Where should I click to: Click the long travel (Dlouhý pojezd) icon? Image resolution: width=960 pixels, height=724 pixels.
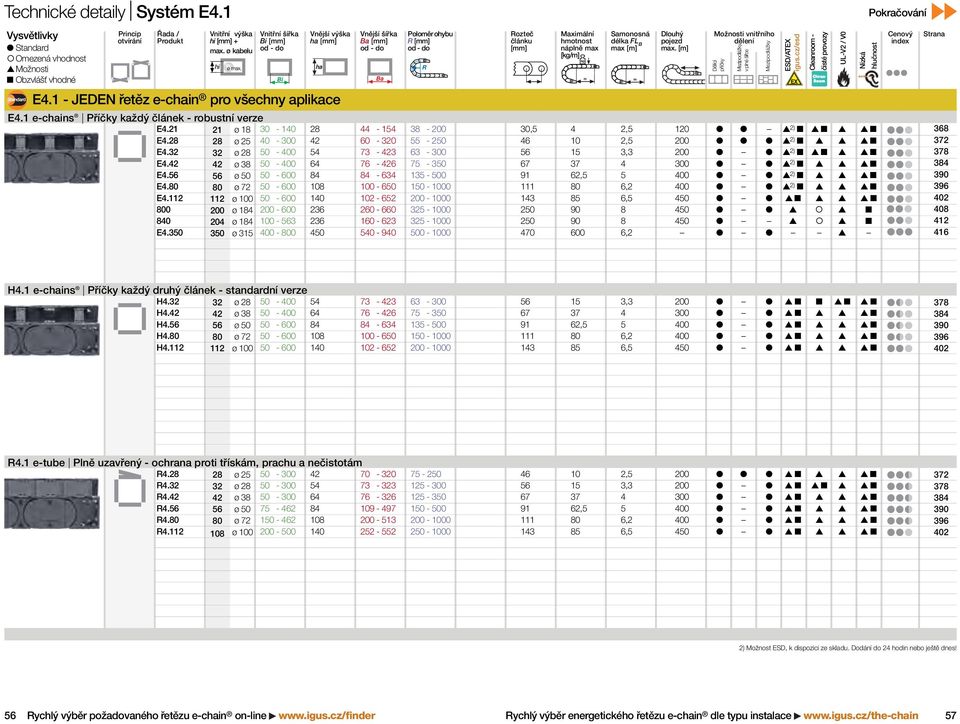coord(683,74)
